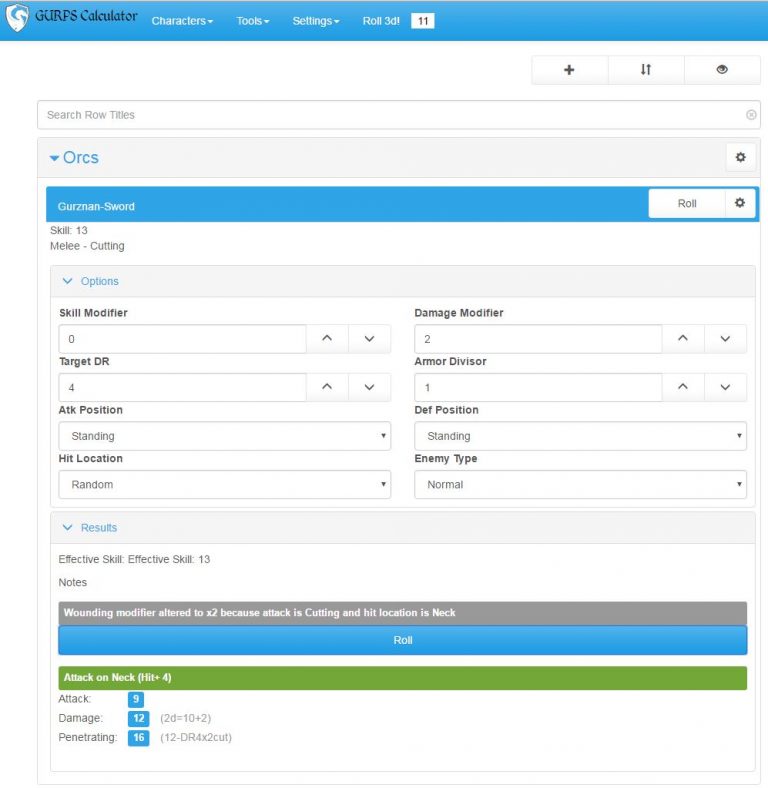Increase Damage Modifier with up arrow

point(683,339)
